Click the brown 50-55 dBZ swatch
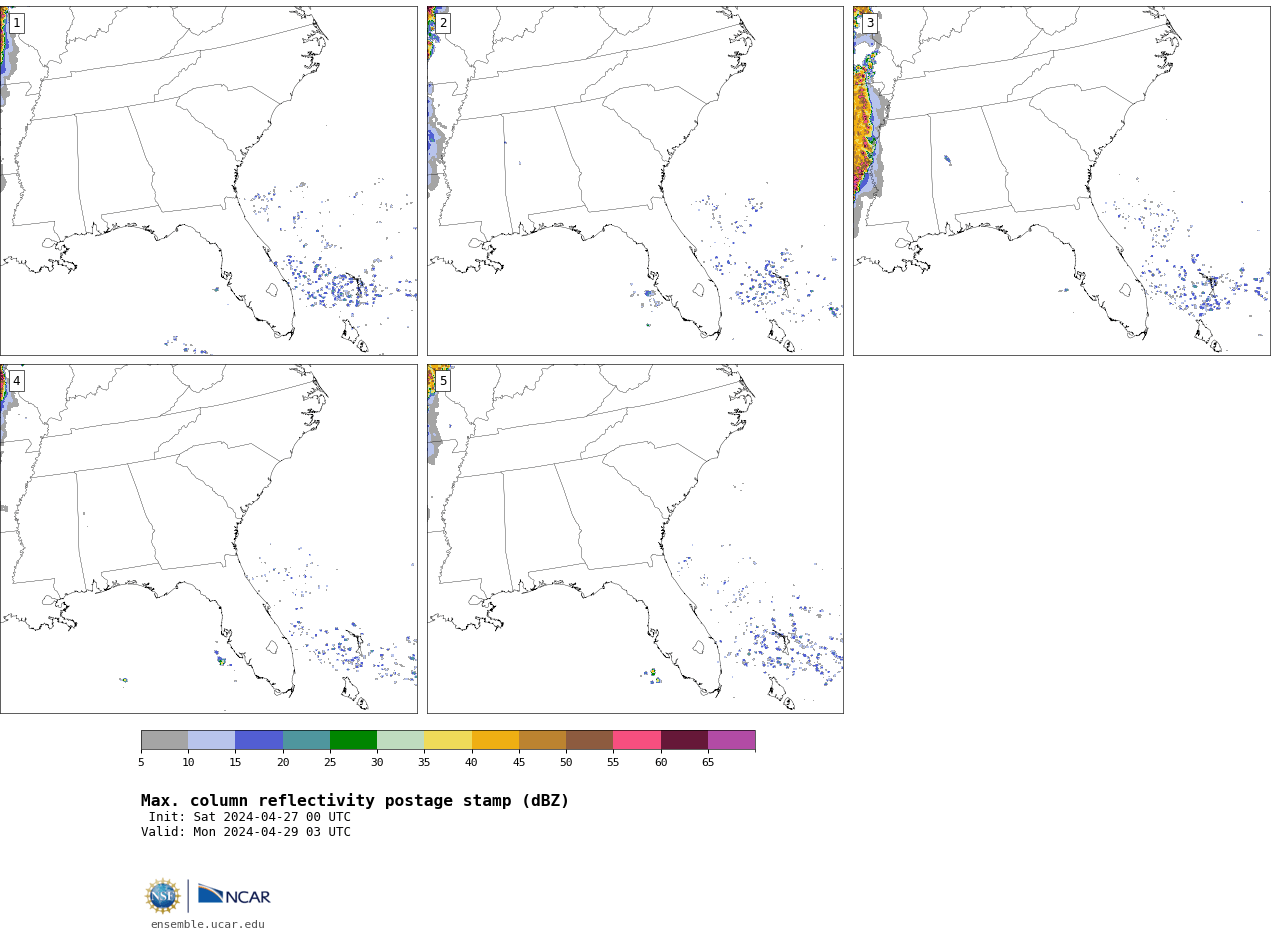Viewport: 1280px width, 936px height. [589, 740]
